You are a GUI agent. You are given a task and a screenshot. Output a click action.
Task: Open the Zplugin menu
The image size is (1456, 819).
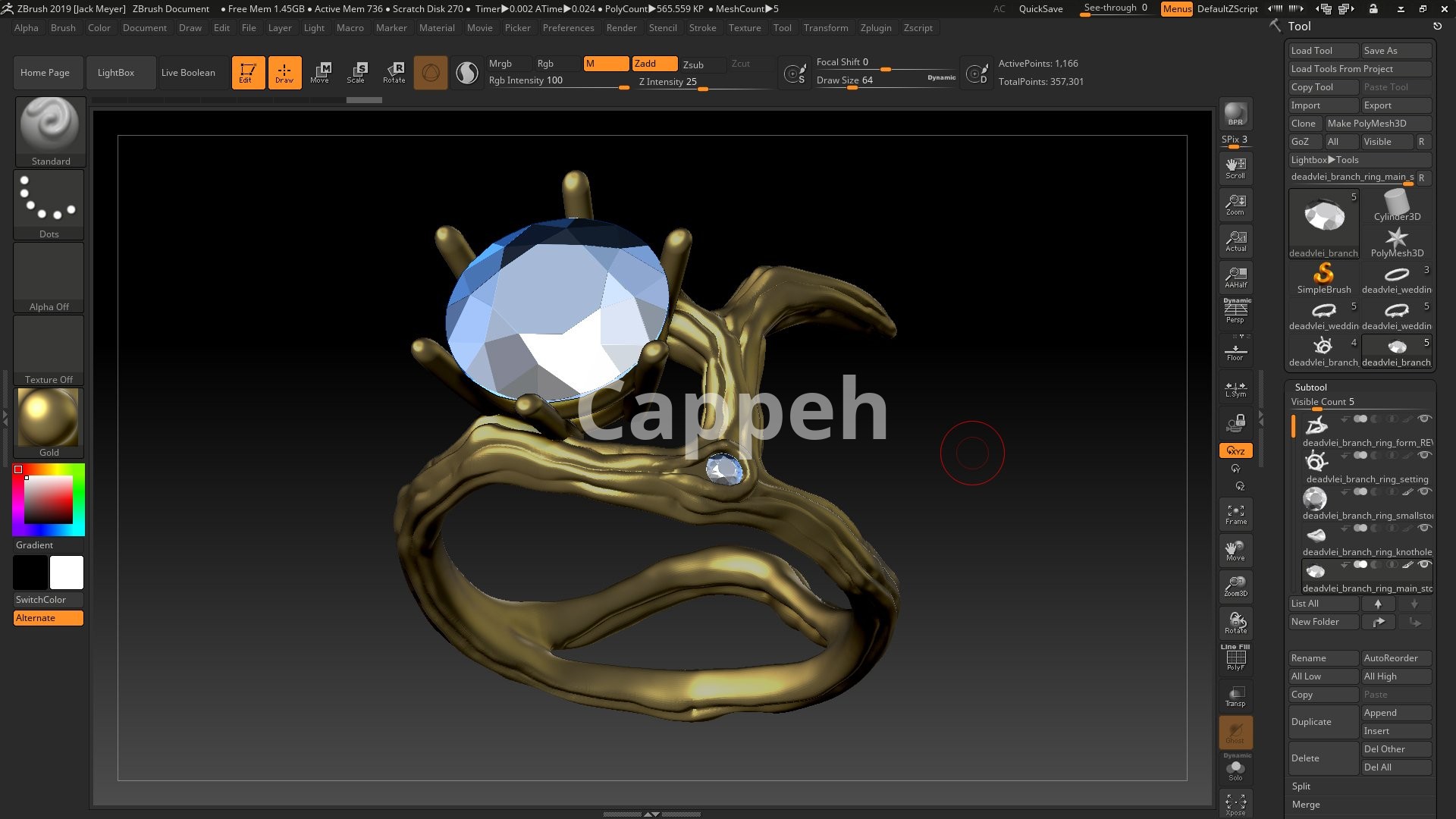coord(876,28)
